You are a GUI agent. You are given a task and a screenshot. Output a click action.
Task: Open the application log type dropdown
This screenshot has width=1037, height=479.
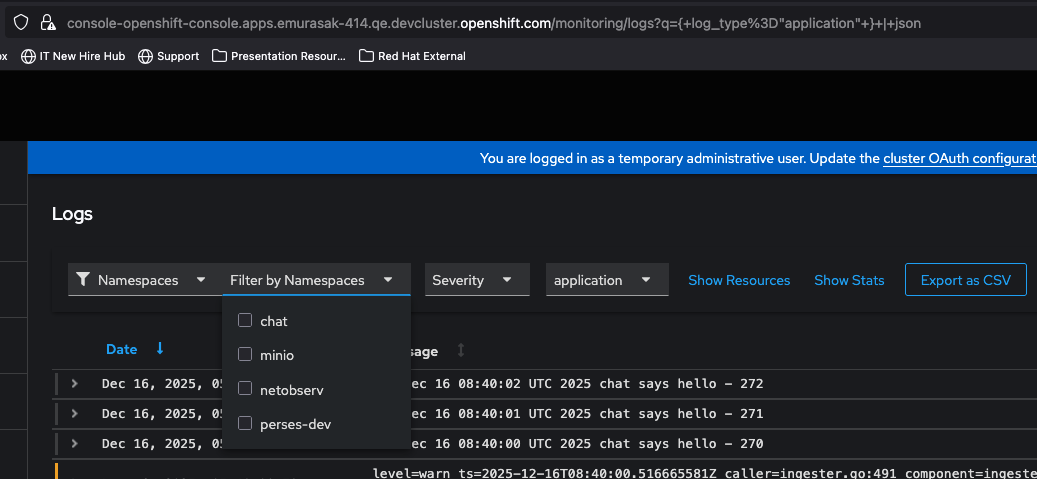point(606,280)
